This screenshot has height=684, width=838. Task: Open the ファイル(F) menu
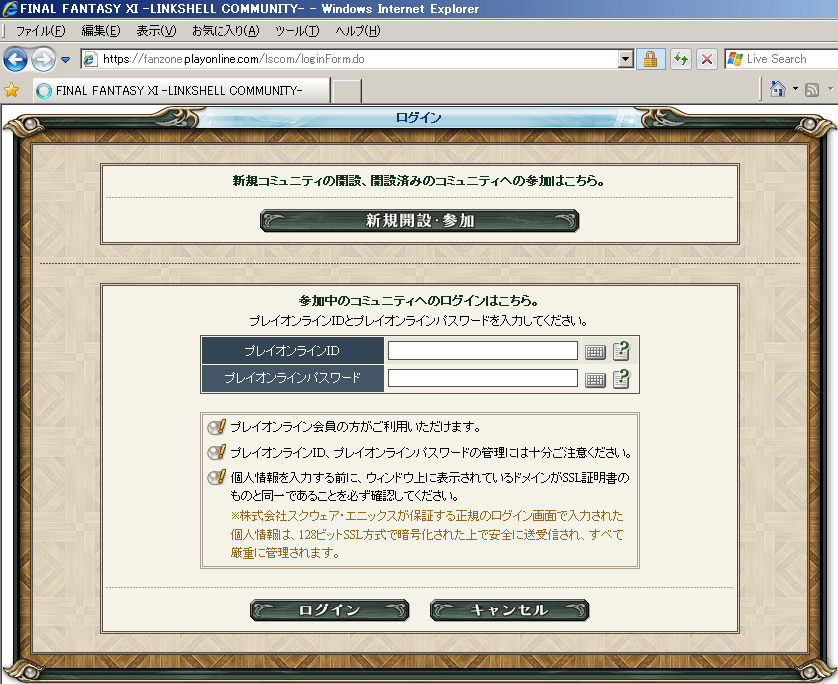coord(41,31)
